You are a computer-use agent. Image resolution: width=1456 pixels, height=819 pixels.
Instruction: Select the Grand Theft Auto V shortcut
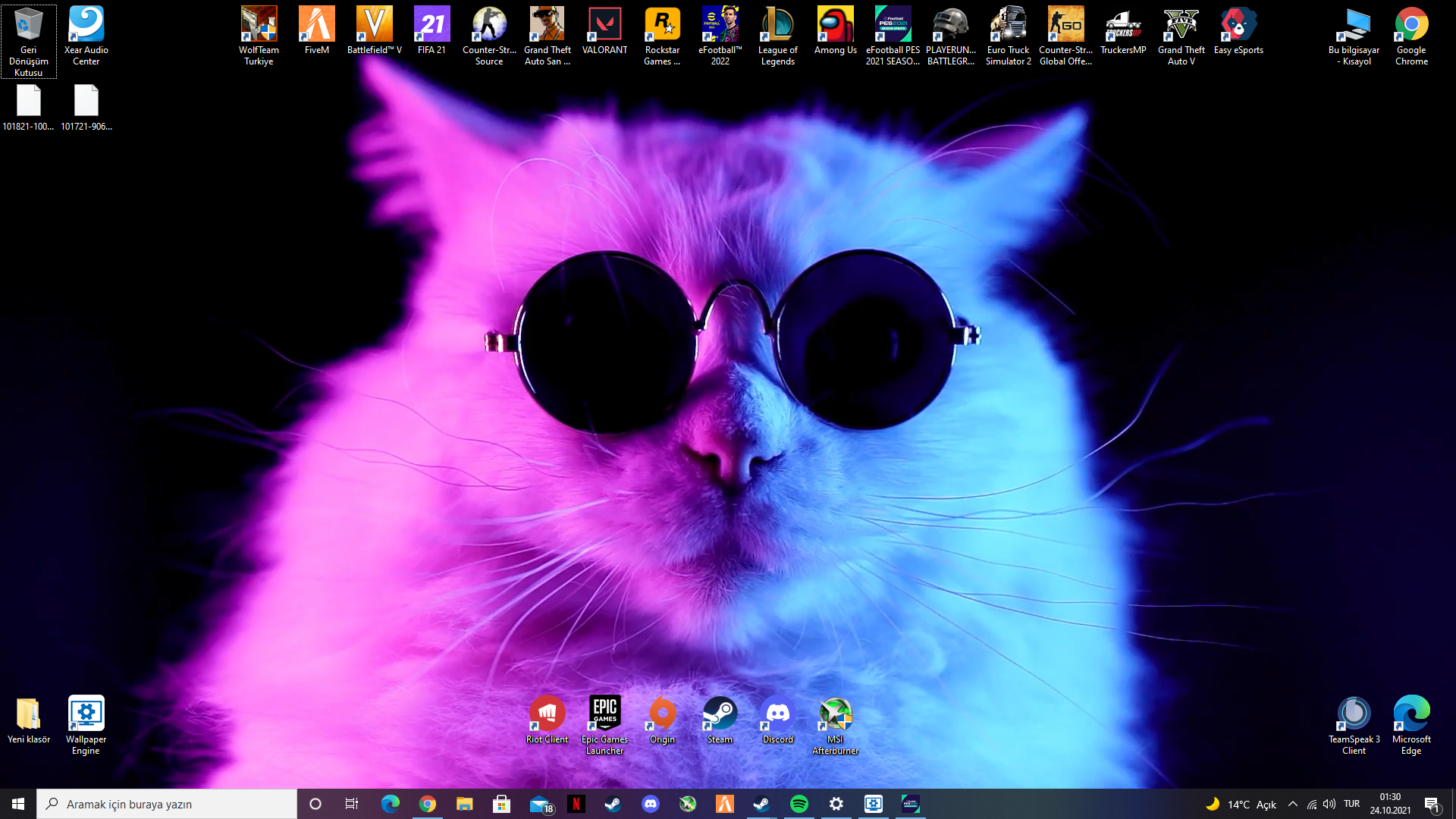(x=1181, y=36)
